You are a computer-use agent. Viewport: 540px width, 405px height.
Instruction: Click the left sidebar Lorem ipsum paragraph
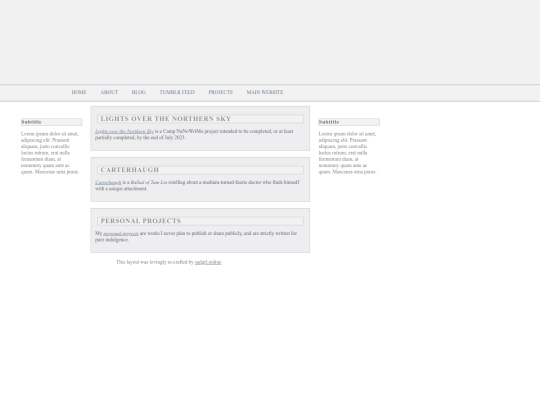pyautogui.click(x=50, y=153)
